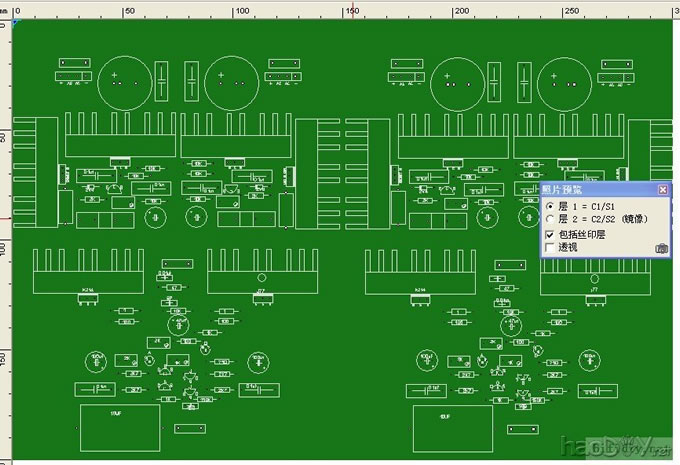Uncheck the 包括丝印层 checkbox
The height and width of the screenshot is (465, 680).
click(549, 234)
